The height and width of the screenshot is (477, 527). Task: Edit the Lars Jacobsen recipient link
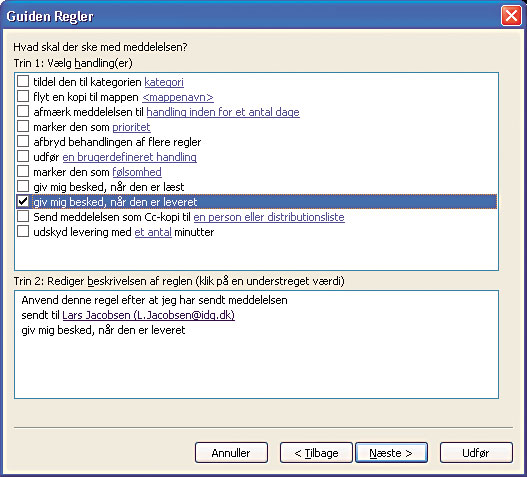149,315
